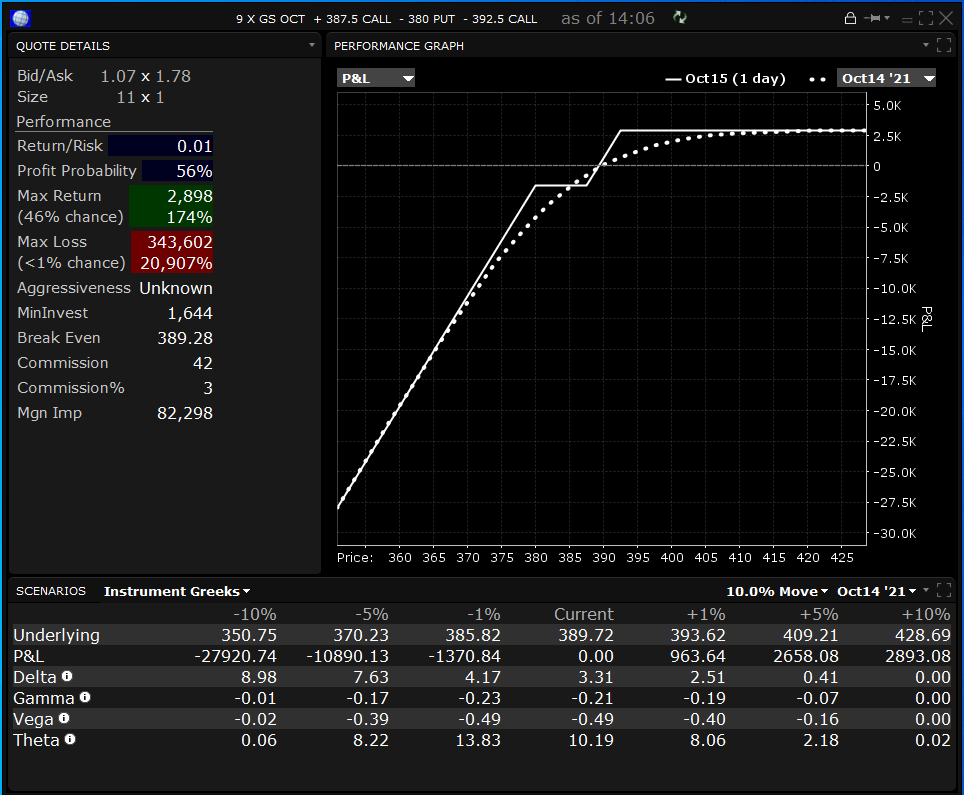Click the -1% scenario column header
This screenshot has width=964, height=795.
(483, 614)
